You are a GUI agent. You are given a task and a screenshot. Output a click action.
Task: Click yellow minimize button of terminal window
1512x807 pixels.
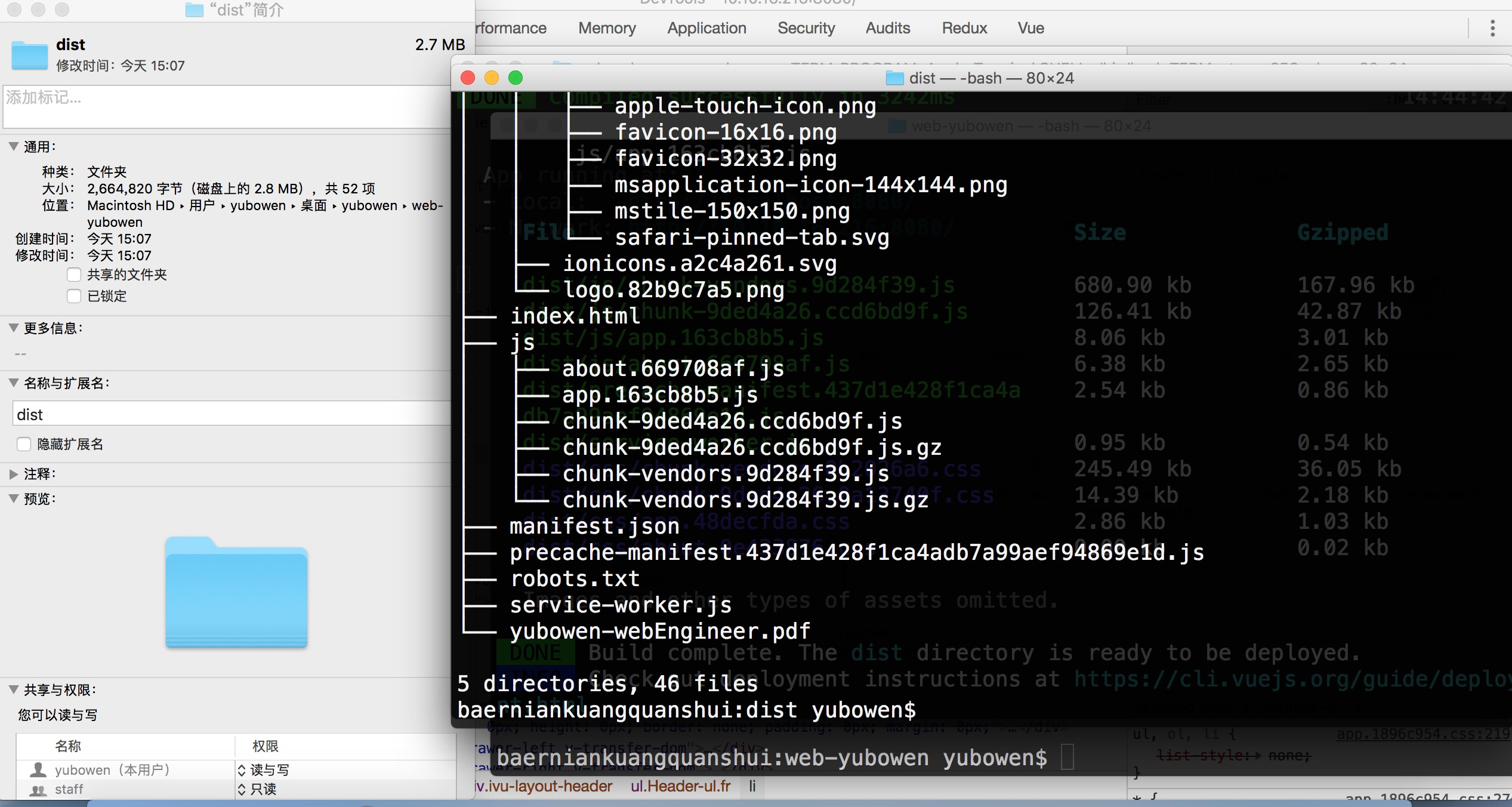pos(492,78)
